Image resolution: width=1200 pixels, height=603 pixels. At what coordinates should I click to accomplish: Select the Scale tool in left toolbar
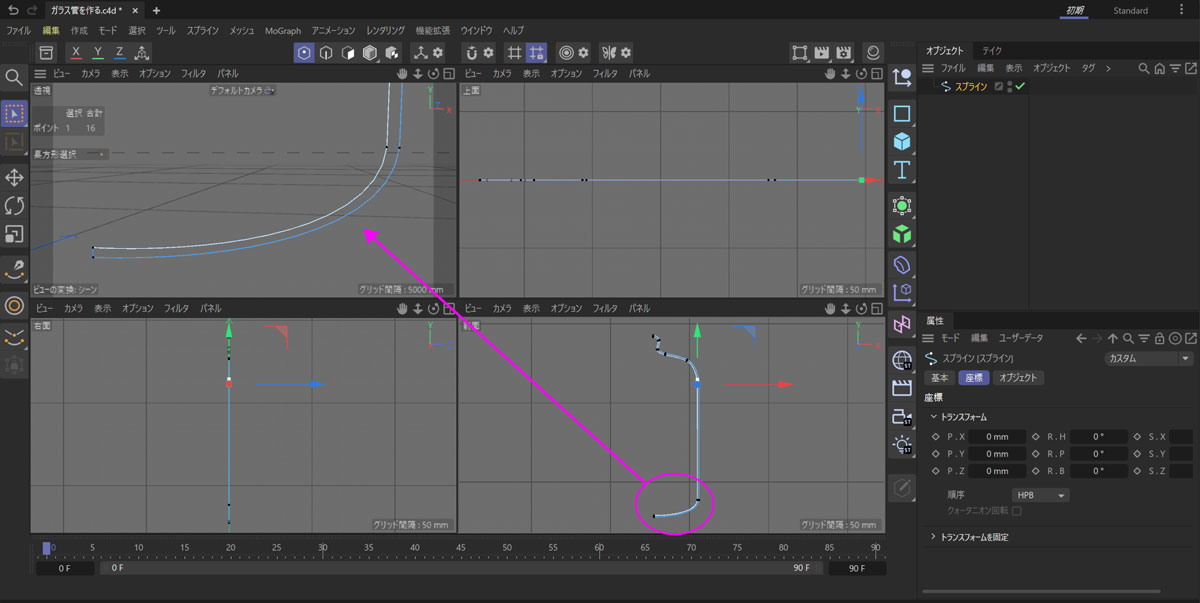coord(15,235)
